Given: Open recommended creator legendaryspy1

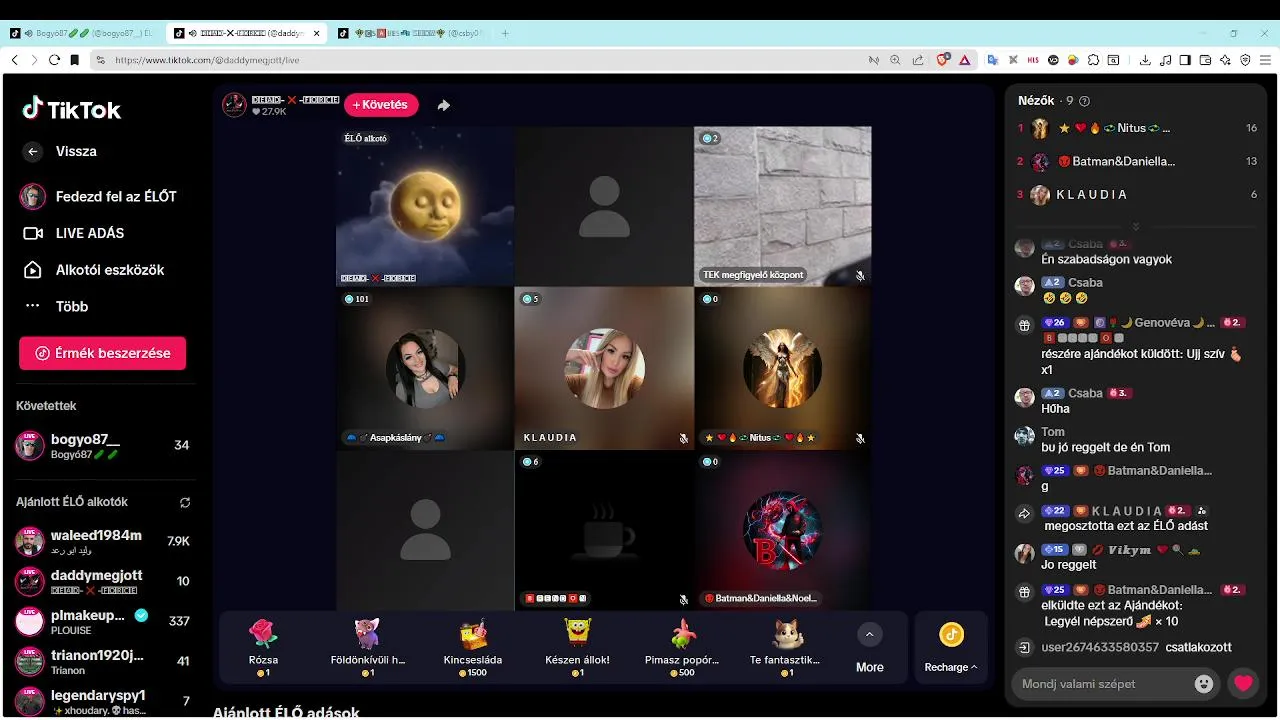Looking at the screenshot, I should (x=102, y=701).
